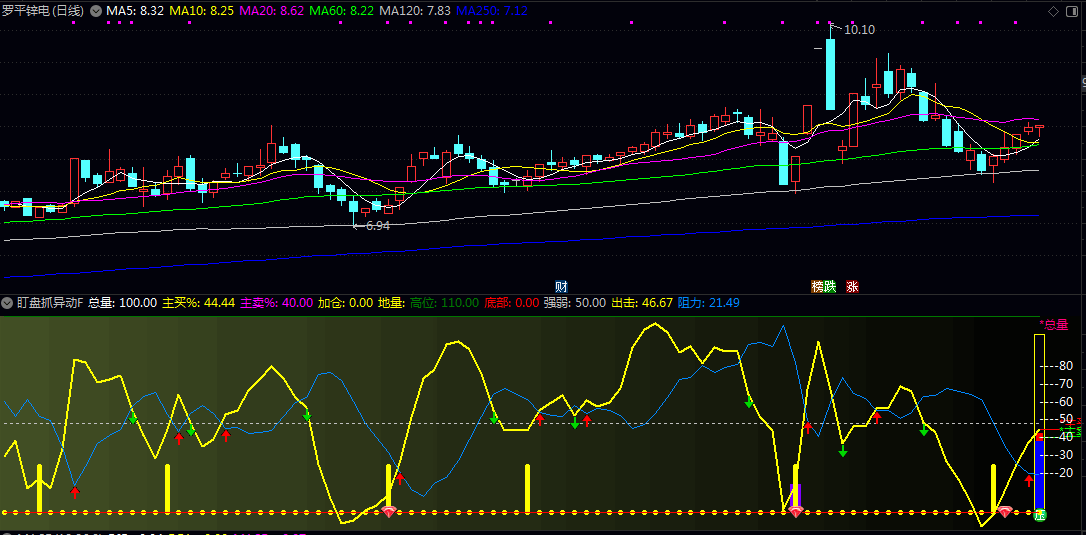Expand the dropdown next to 罗平锌电 (日线)
Viewport: 1086px width, 535px height.
tap(96, 11)
